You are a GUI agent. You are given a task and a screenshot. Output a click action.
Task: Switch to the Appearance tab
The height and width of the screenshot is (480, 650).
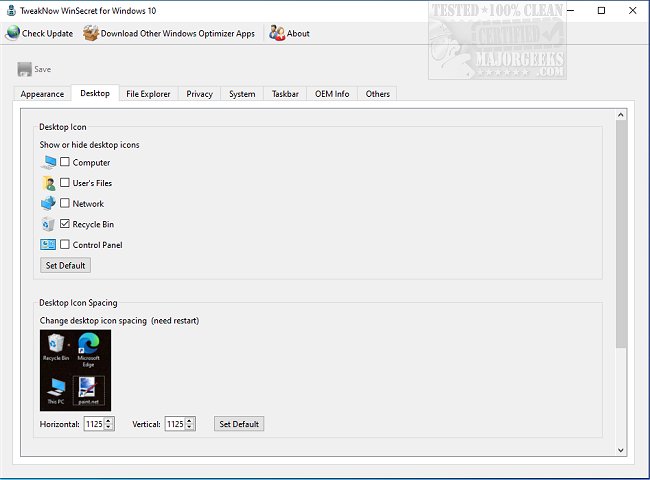42,94
